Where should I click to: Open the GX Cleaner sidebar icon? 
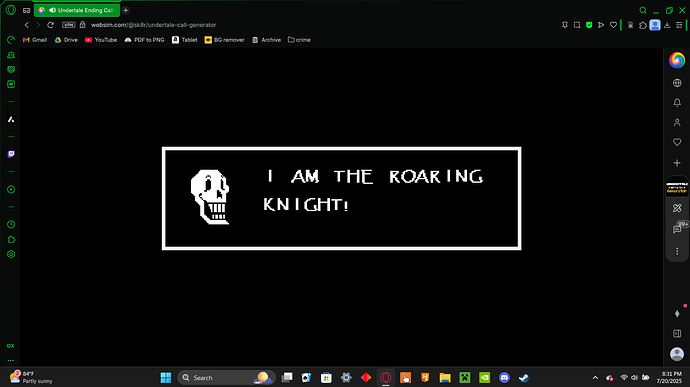(11, 55)
